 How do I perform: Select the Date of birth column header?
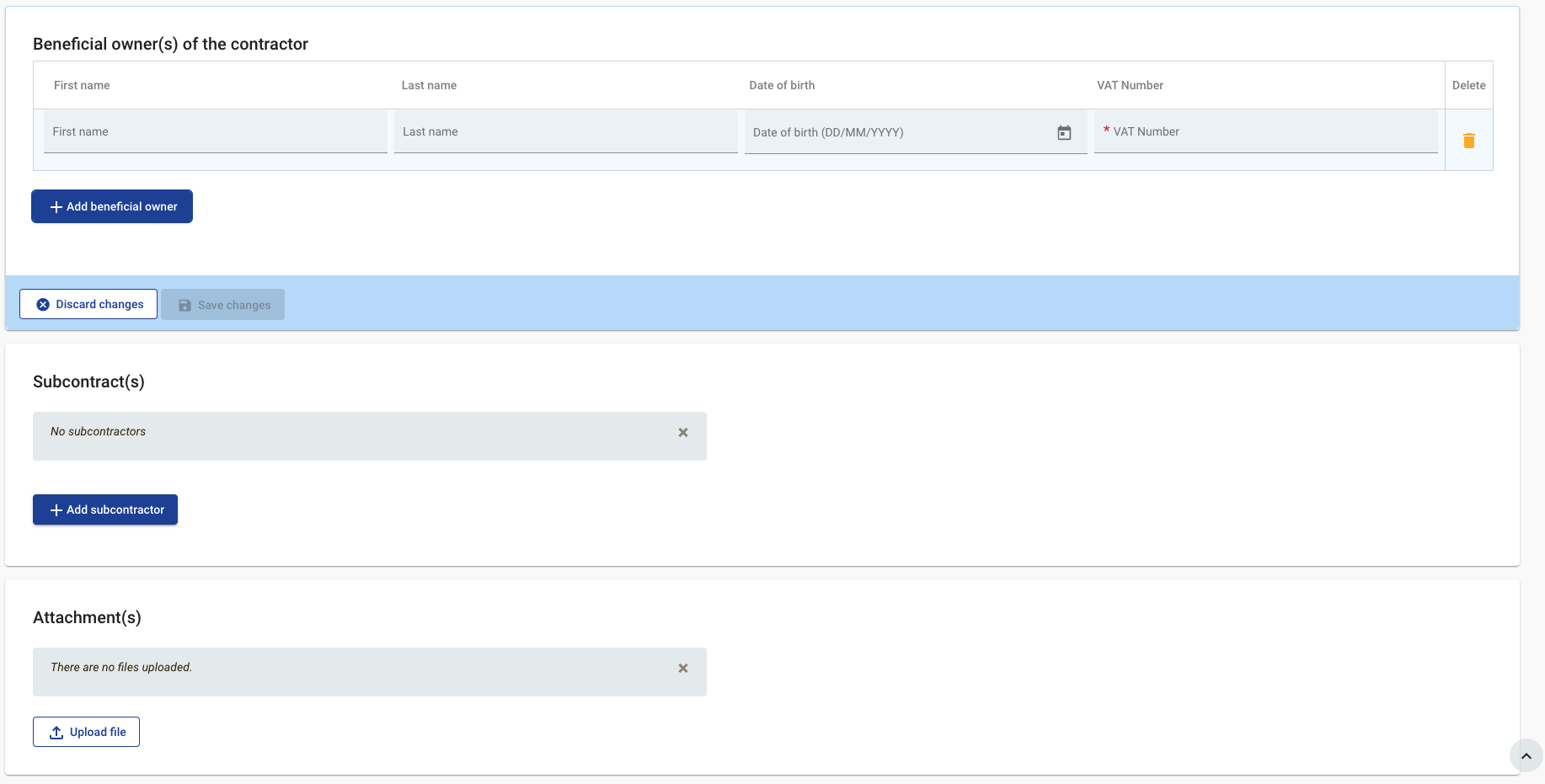tap(782, 85)
